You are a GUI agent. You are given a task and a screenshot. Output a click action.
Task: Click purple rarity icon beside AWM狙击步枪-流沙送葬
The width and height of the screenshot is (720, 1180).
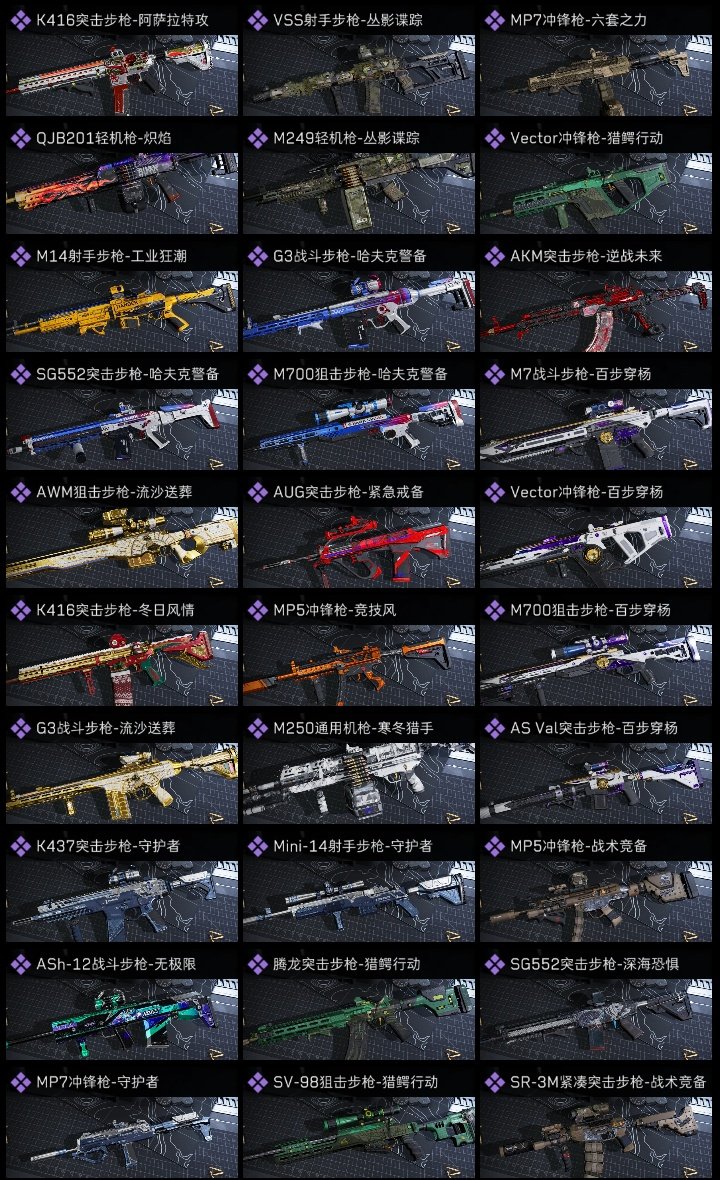[20, 492]
